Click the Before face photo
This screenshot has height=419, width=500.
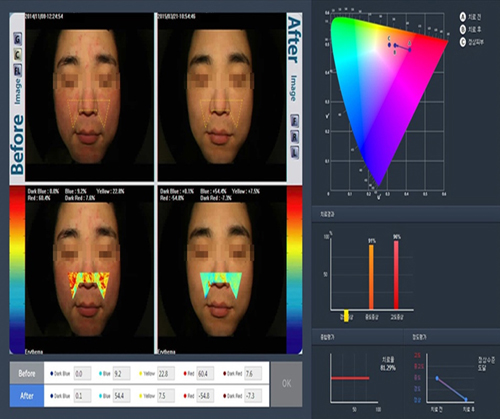tap(89, 97)
